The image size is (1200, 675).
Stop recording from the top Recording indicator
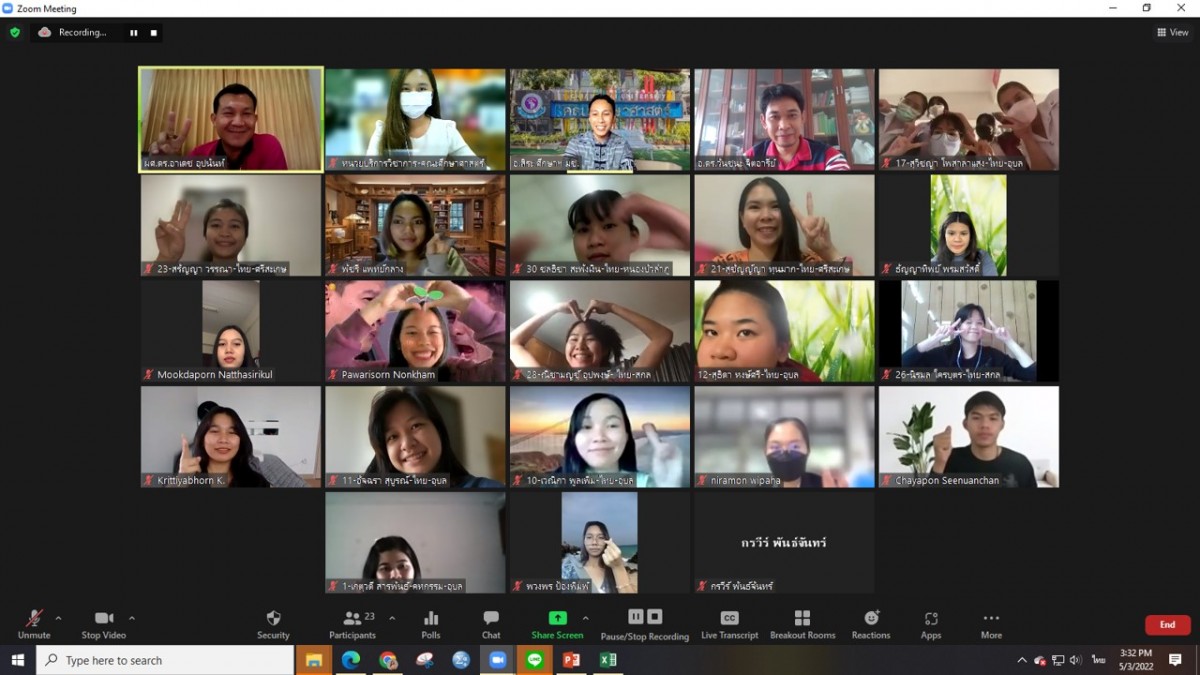point(154,32)
